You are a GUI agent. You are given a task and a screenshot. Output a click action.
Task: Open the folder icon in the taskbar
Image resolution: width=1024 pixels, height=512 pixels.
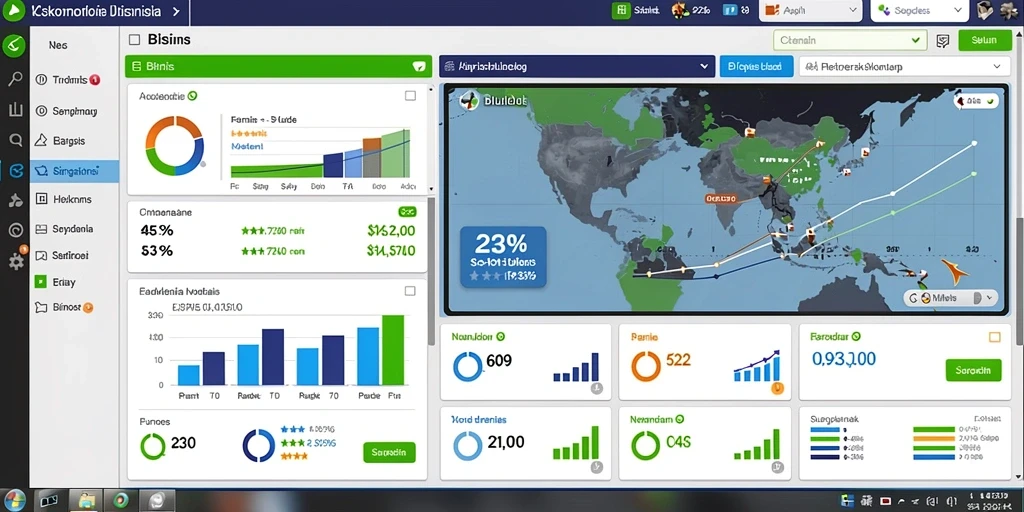(x=86, y=501)
